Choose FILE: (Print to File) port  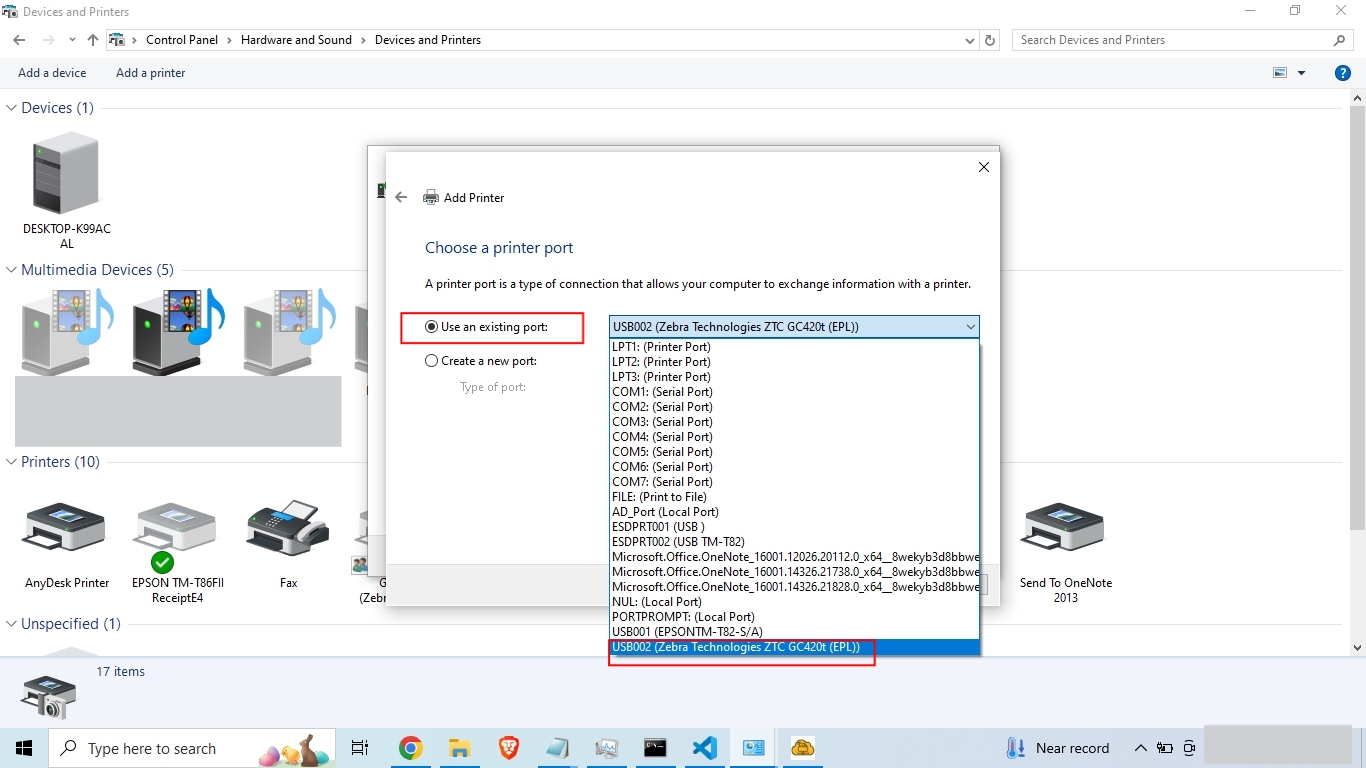[x=794, y=497]
